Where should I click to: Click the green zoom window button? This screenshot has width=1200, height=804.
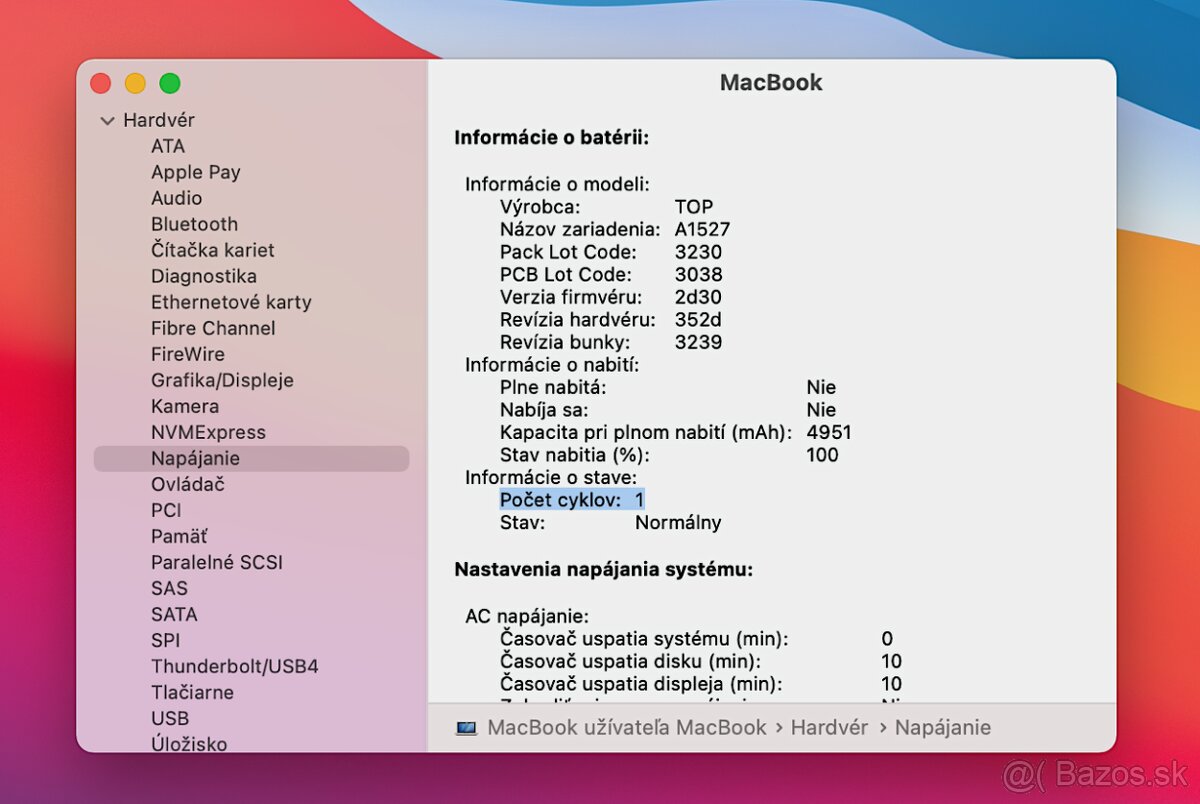[x=170, y=83]
